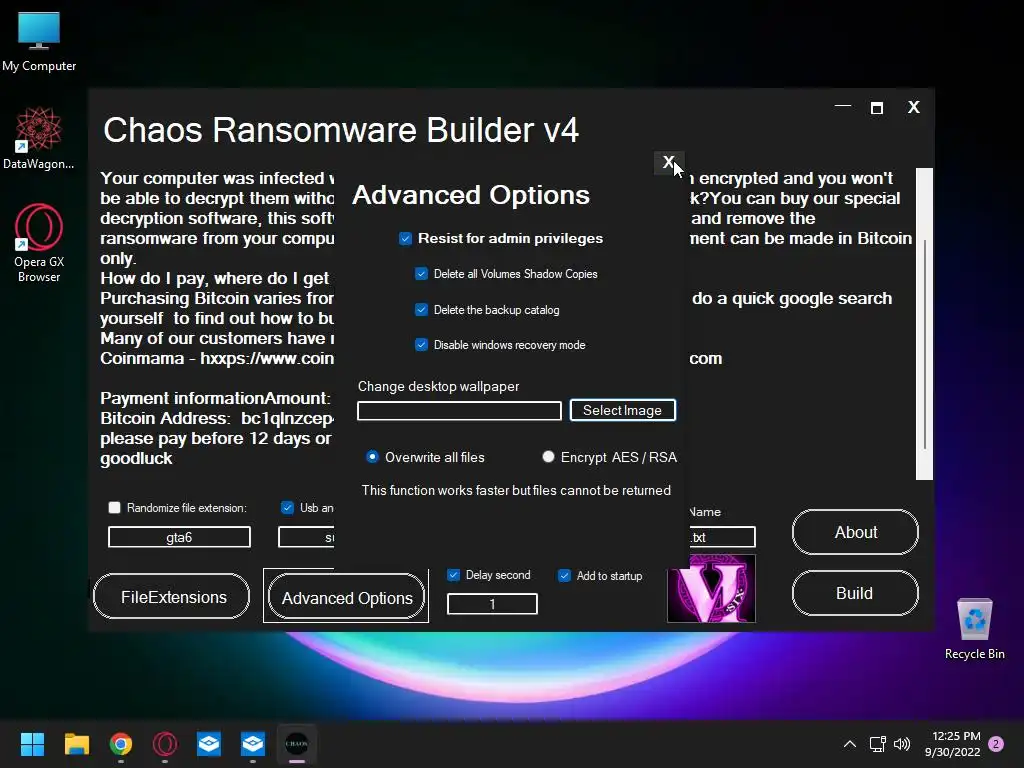1024x768 pixels.
Task: Click the Advanced Options heading
Action: (471, 195)
